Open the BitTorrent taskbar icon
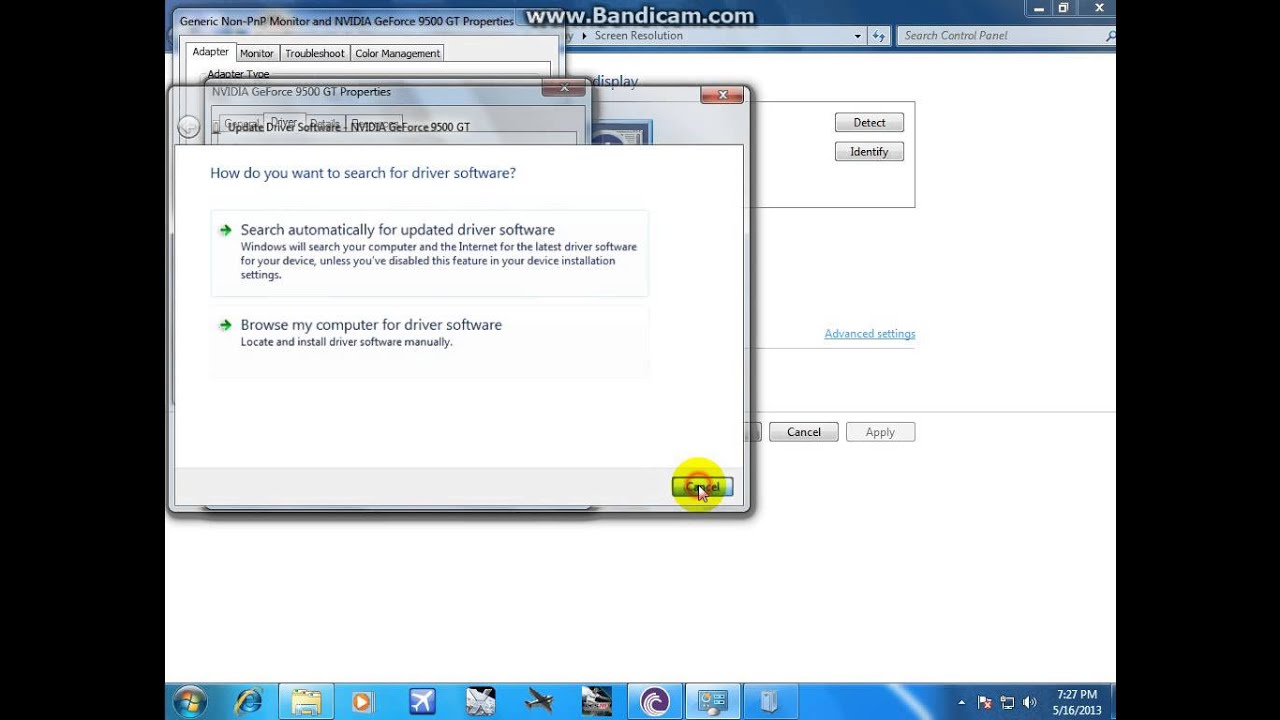Image resolution: width=1280 pixels, height=720 pixels. [x=655, y=701]
